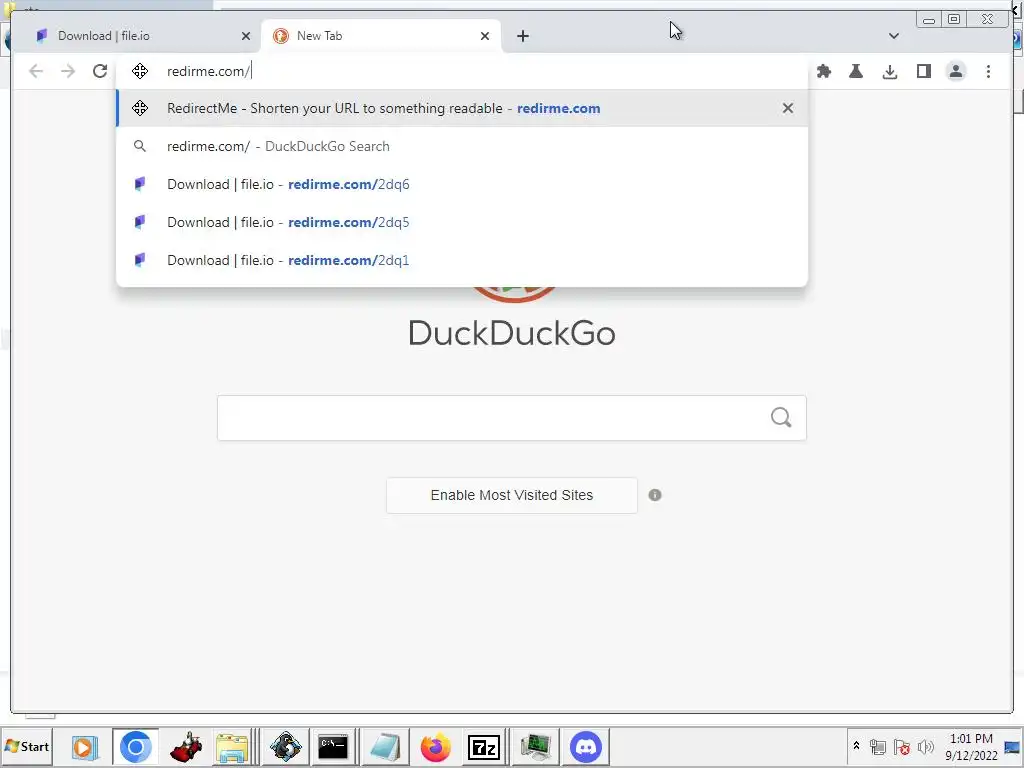1024x768 pixels.
Task: Click the browser Back arrow
Action: tap(36, 71)
